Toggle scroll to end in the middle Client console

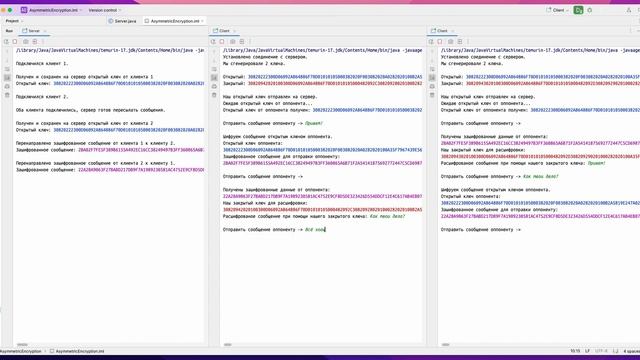(x=214, y=78)
